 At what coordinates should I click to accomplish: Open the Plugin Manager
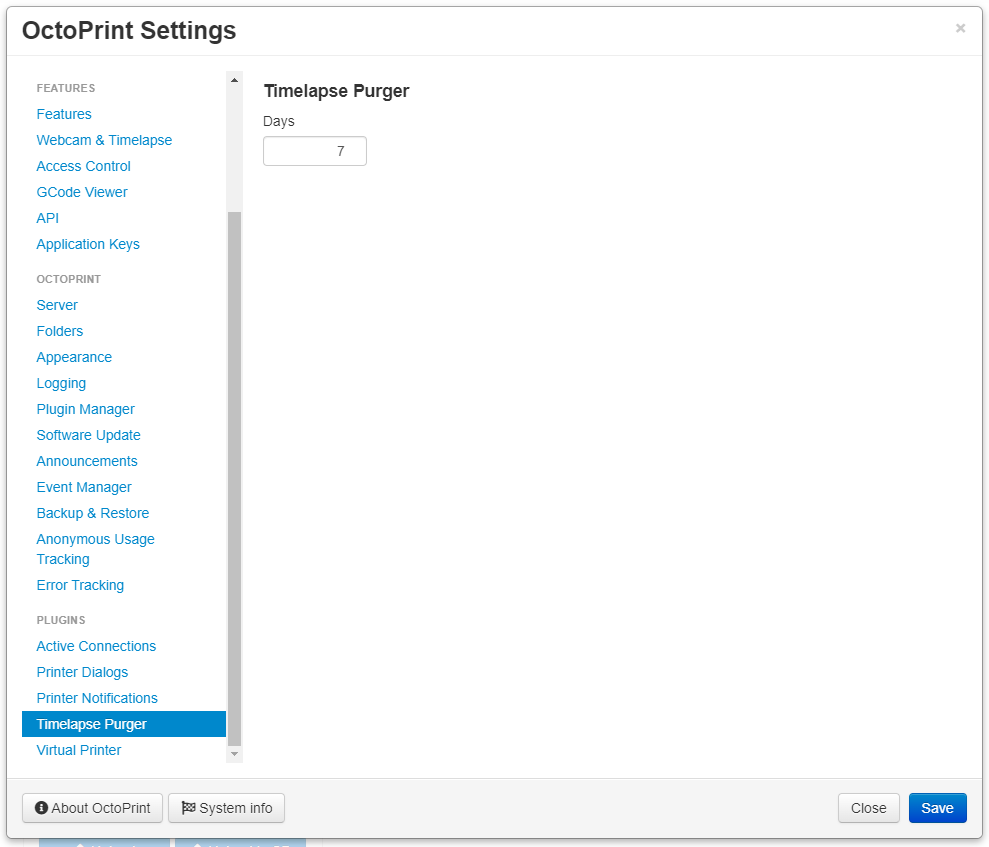85,409
